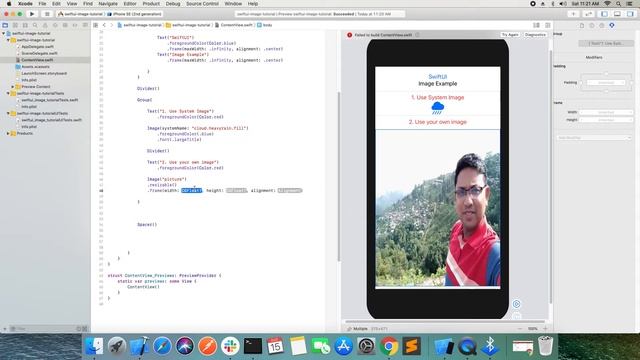Open the Project navigator folder icon
This screenshot has height=360, width=640.
[x=5, y=25]
